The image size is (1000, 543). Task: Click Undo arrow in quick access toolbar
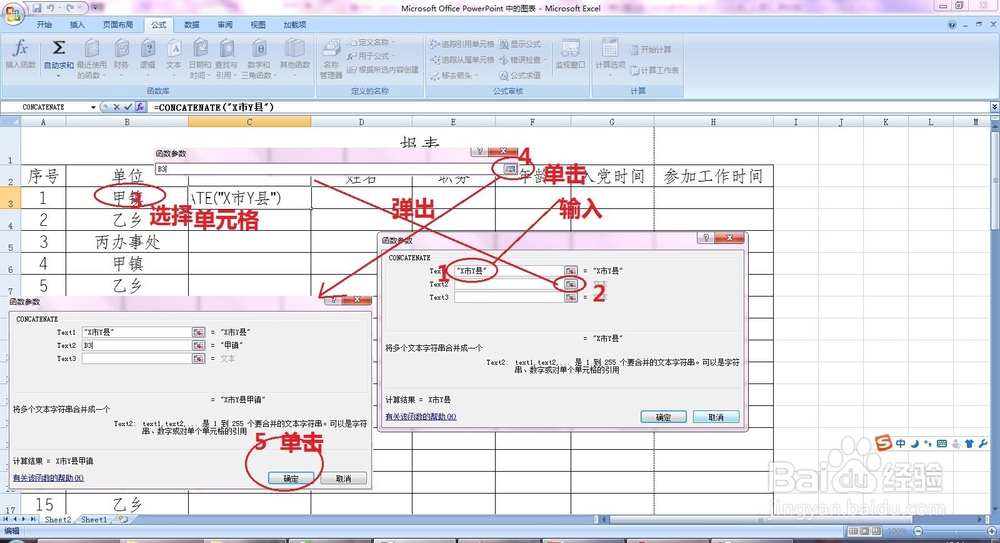(51, 8)
